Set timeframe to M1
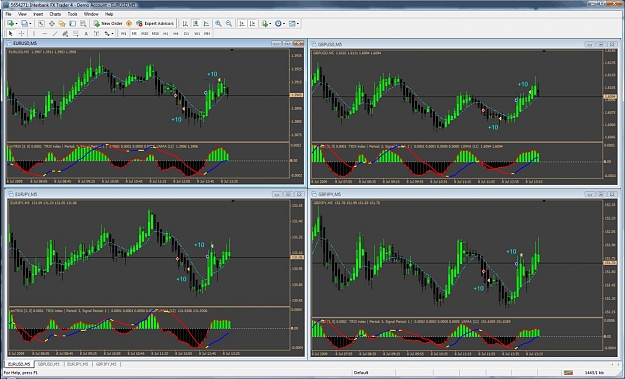The height and width of the screenshot is (379, 625). pyautogui.click(x=124, y=33)
